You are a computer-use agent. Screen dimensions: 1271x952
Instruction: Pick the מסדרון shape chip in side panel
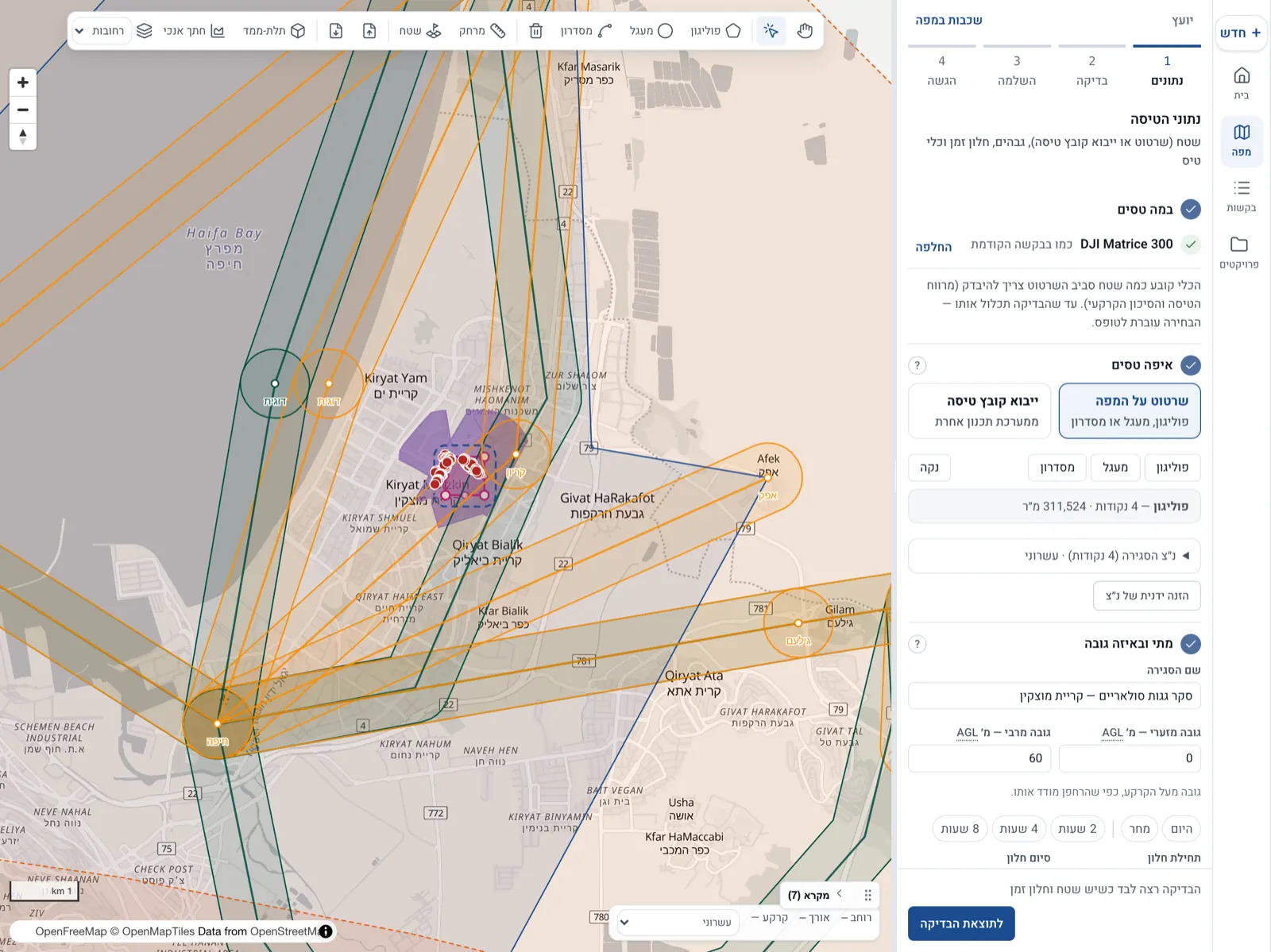point(1057,468)
